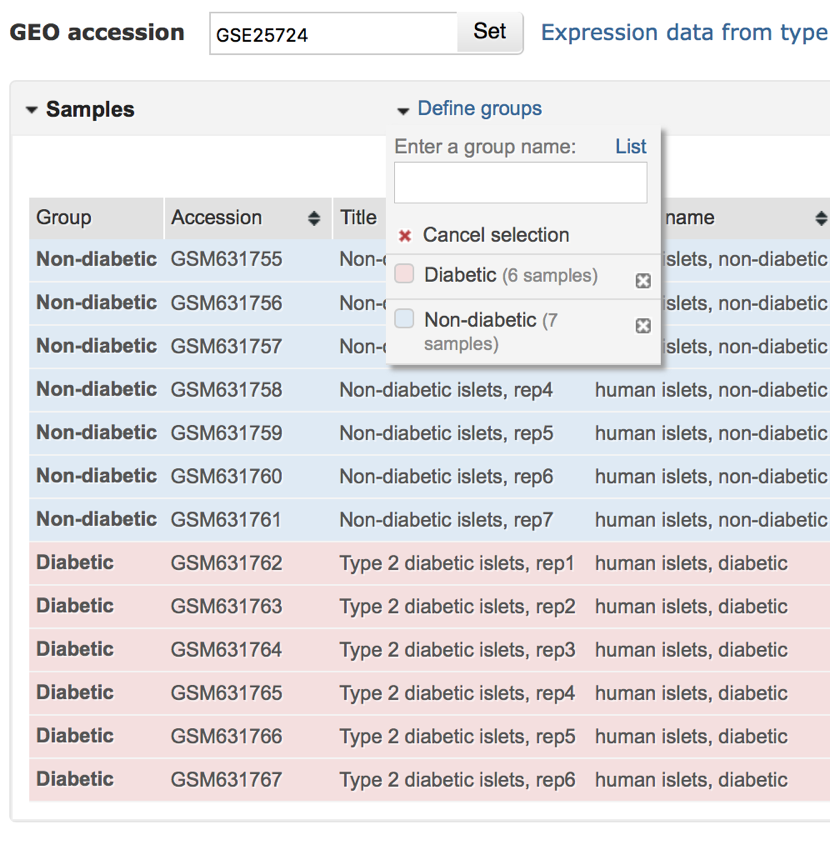
Task: Open the List link in group popup
Action: pos(630,146)
